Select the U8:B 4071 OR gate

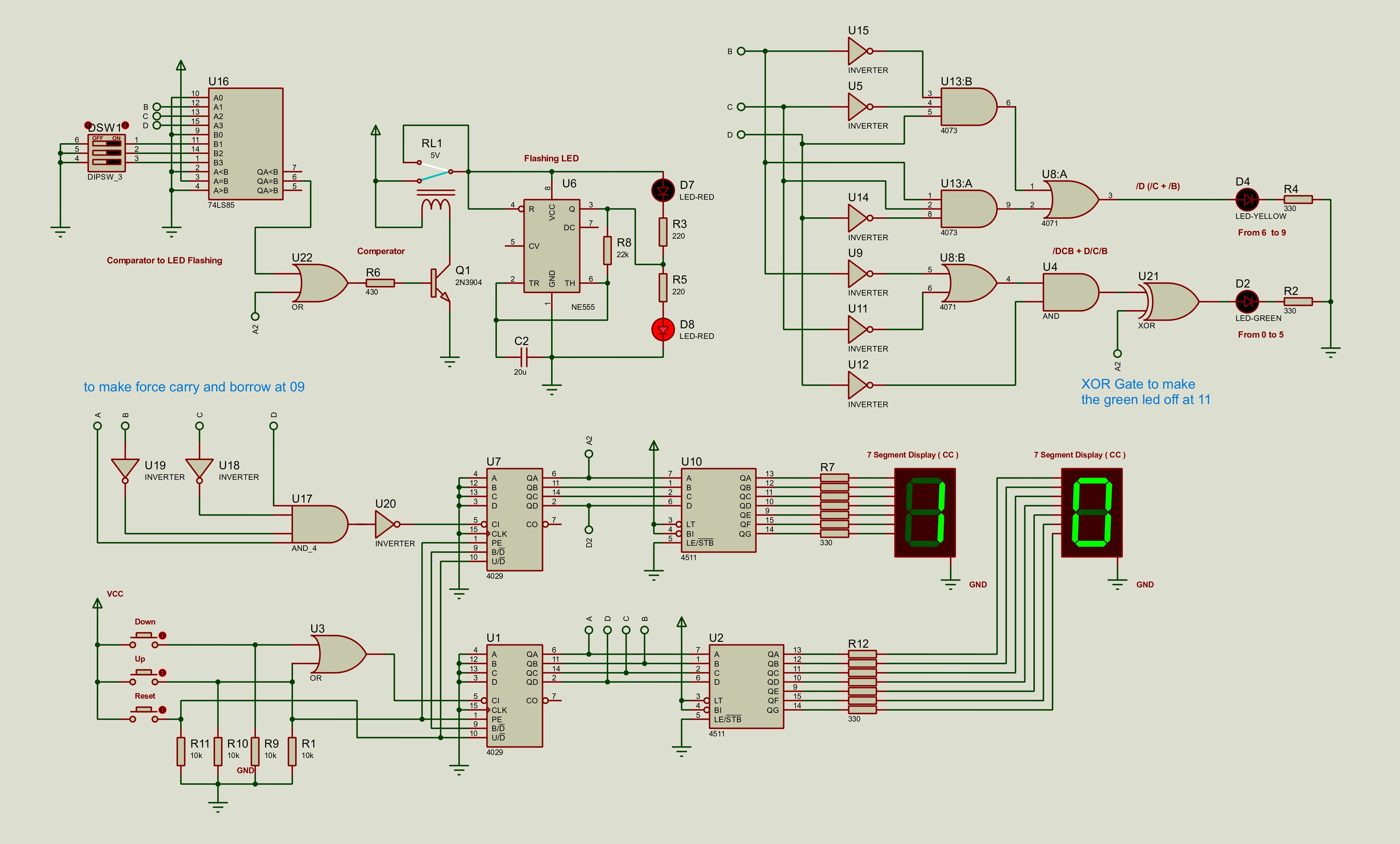point(969,283)
